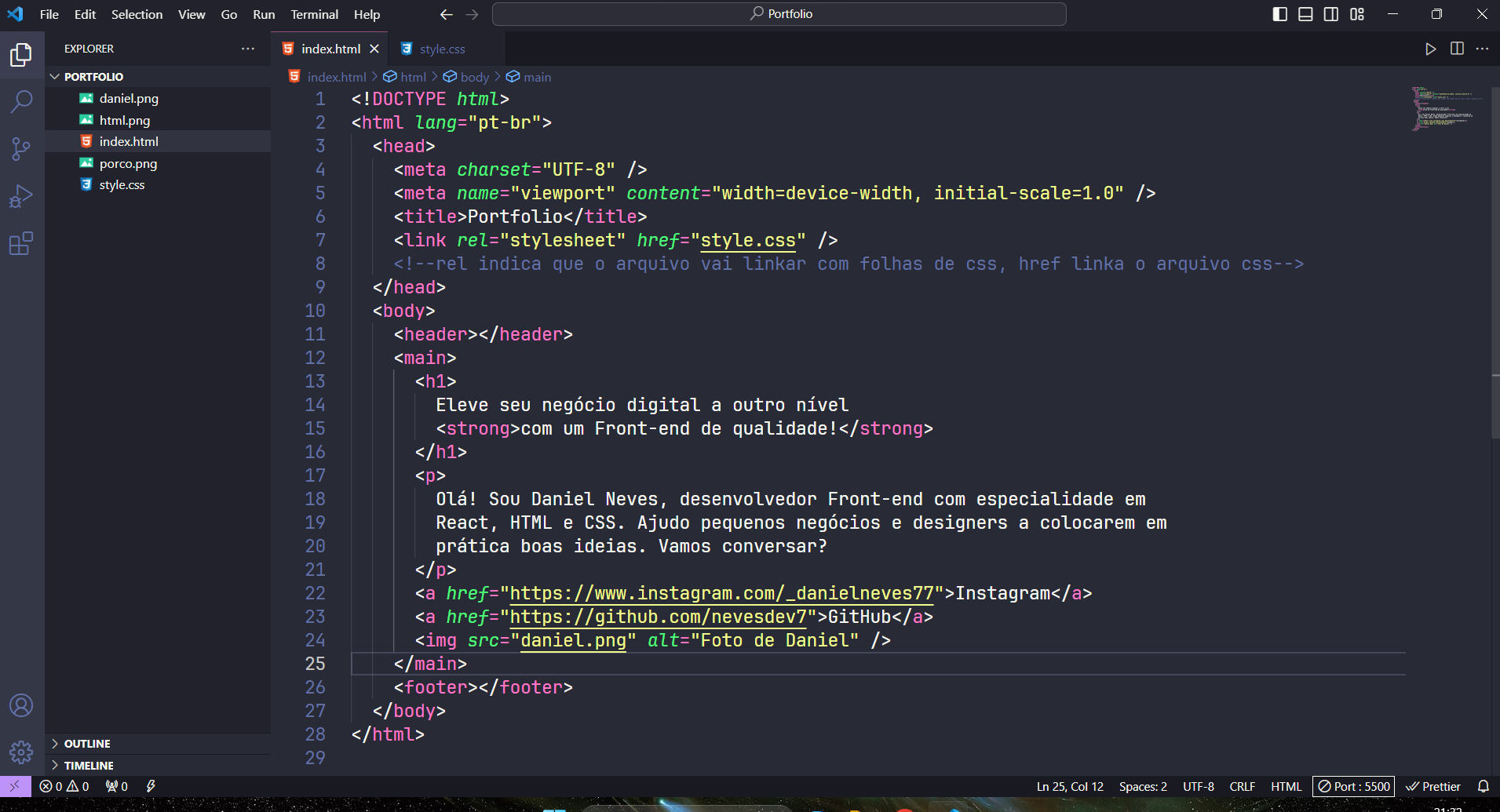Image resolution: width=1500 pixels, height=812 pixels.
Task: Open the View menu
Action: (x=192, y=14)
